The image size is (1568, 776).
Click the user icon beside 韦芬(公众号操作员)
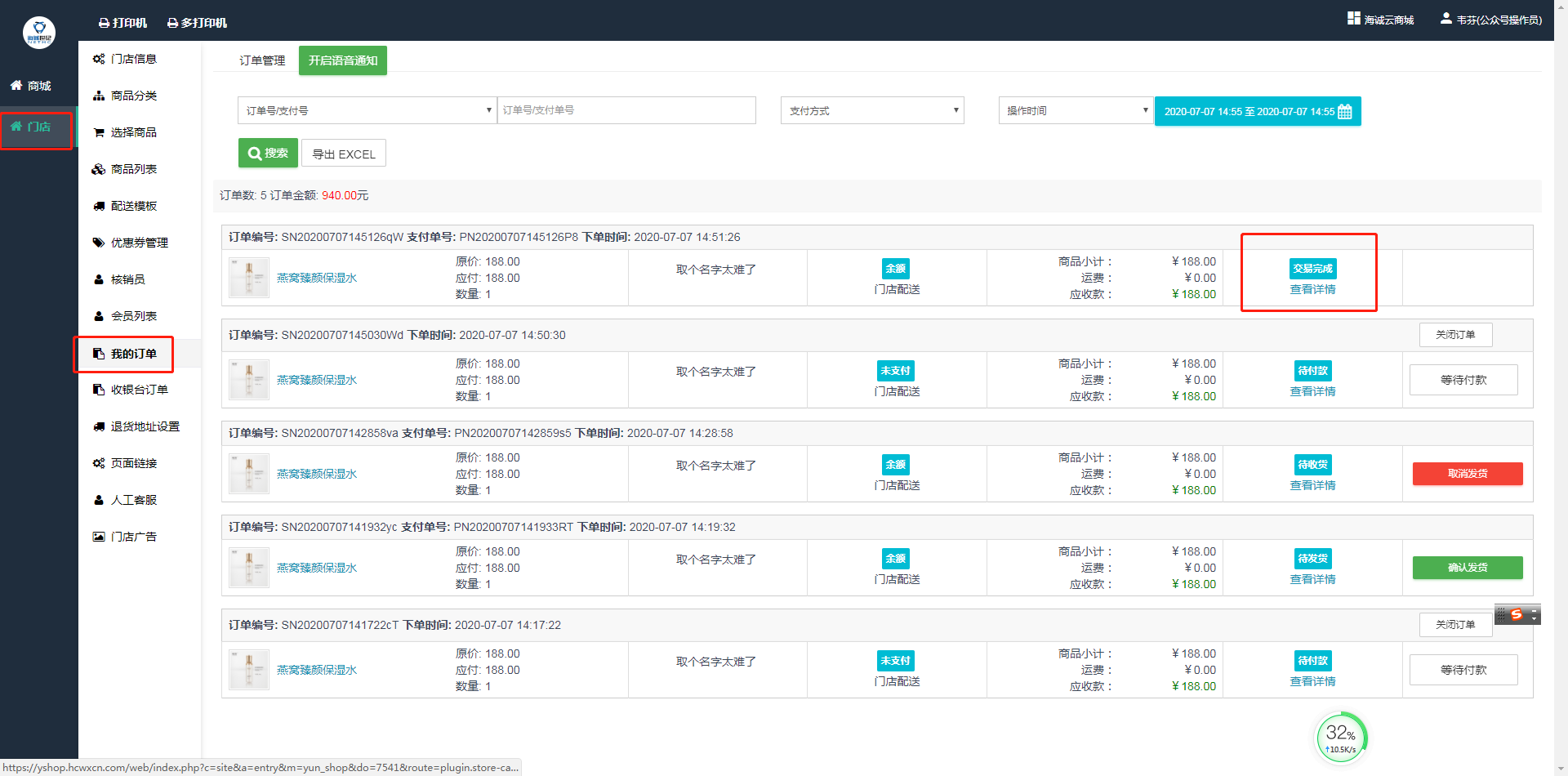coord(1446,18)
